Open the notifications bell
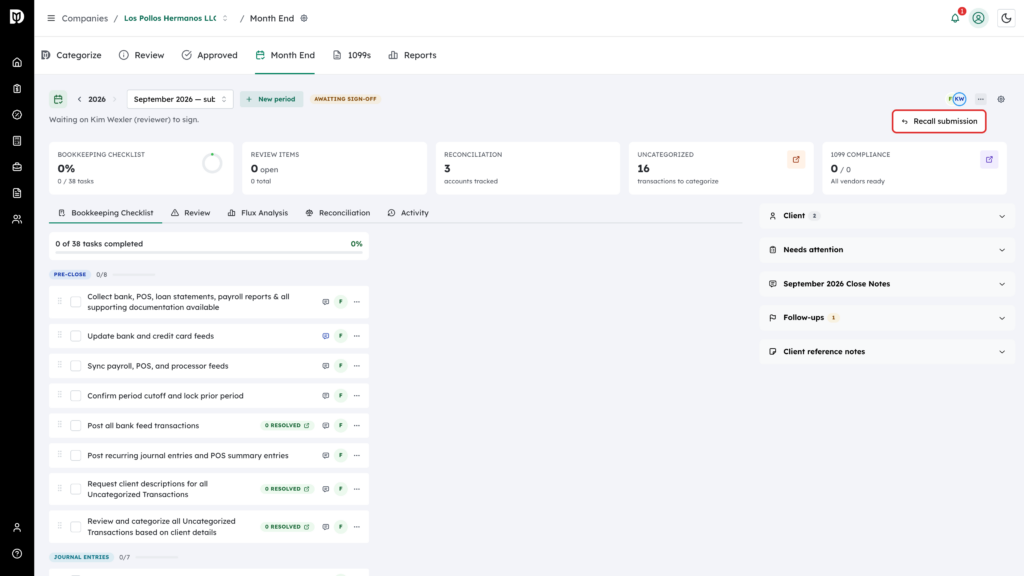This screenshot has width=1024, height=576. [955, 18]
